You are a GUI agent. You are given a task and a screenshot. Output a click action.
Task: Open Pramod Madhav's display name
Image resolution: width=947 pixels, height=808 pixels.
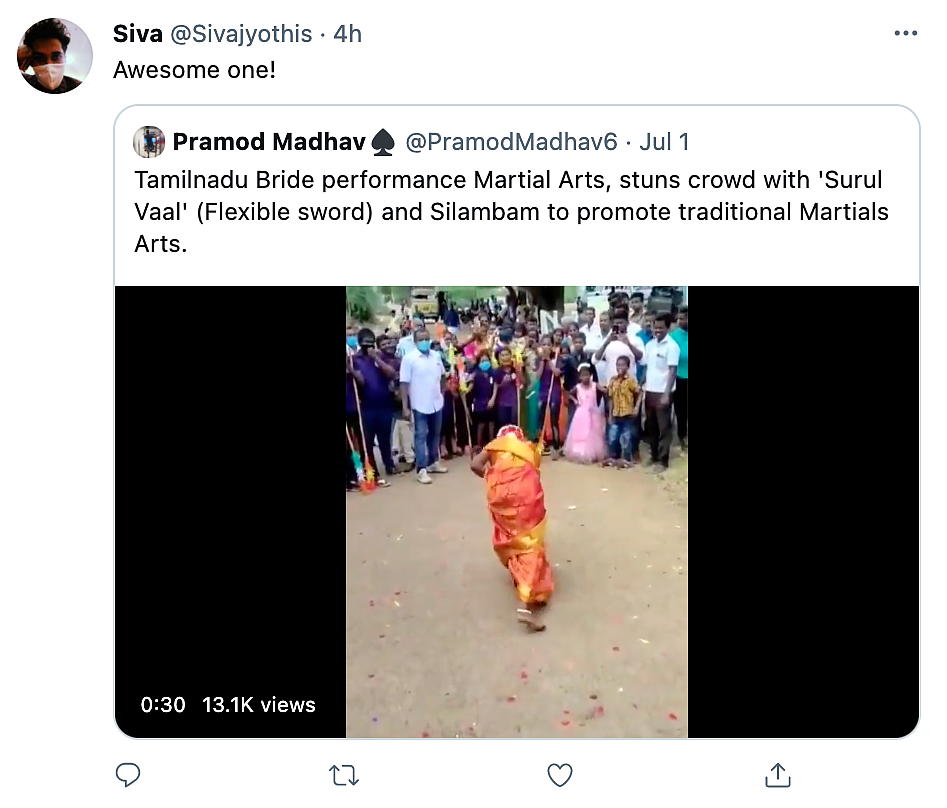269,142
